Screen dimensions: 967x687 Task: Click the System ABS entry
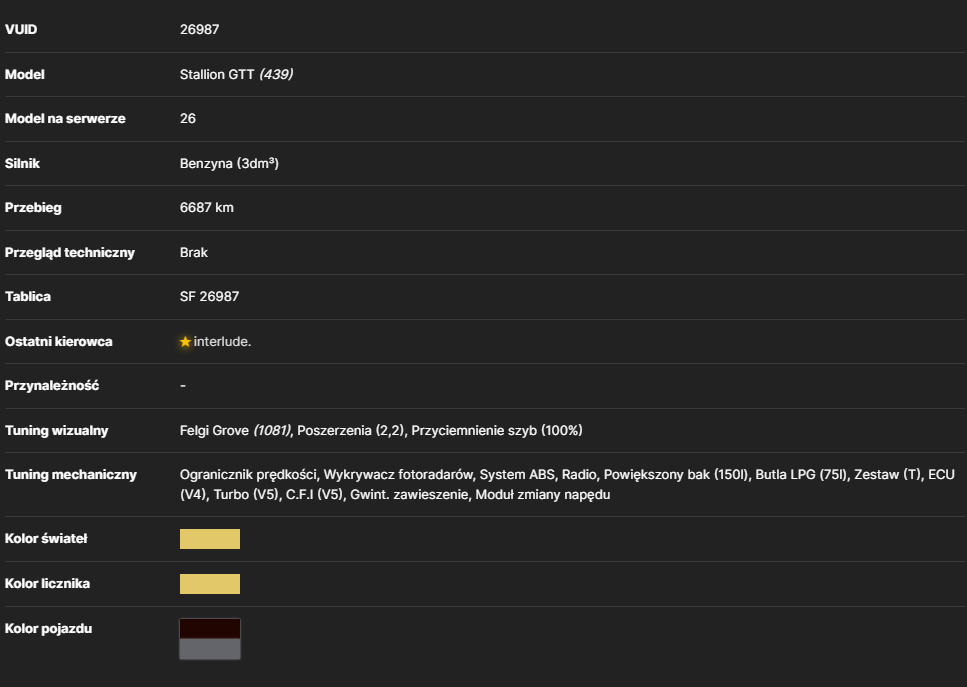(x=517, y=475)
